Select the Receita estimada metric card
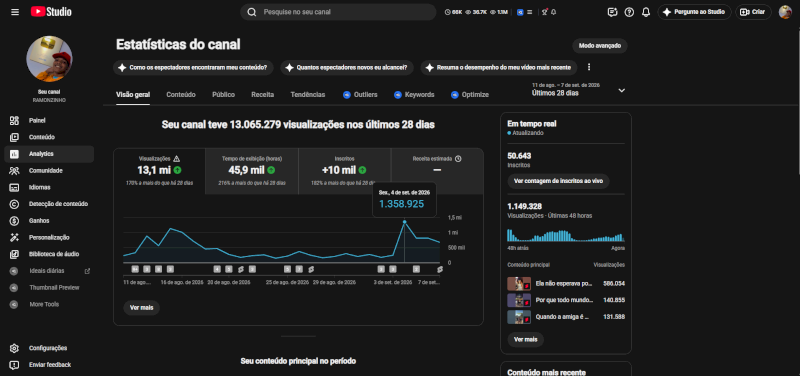This screenshot has width=800, height=376. point(437,171)
